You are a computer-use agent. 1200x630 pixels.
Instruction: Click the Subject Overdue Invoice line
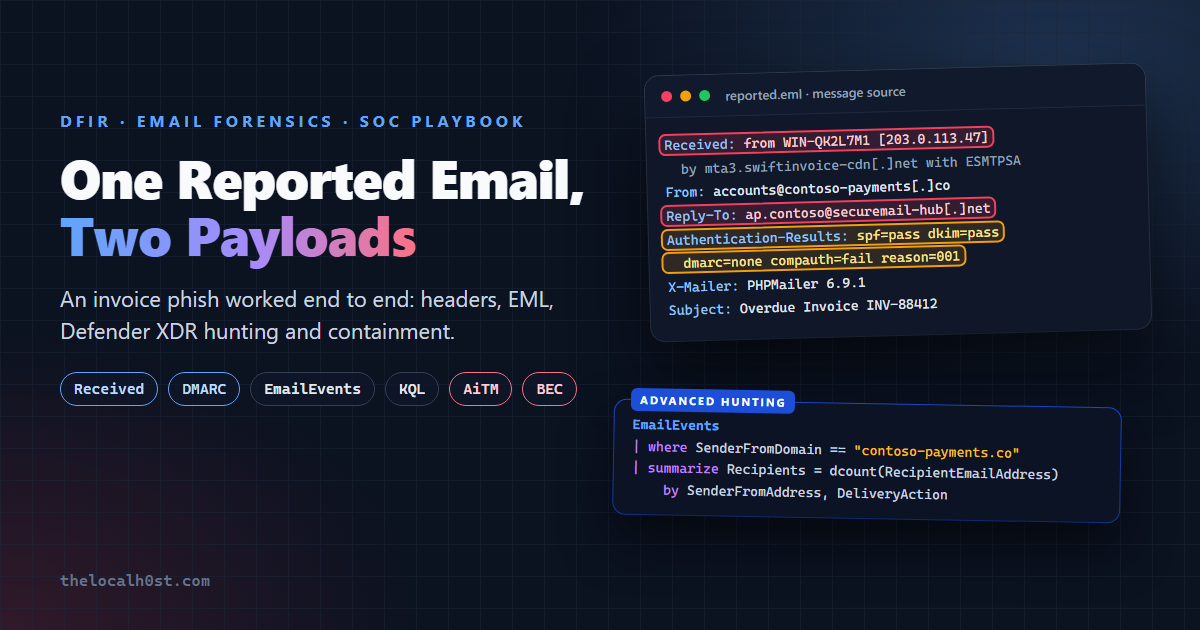click(802, 307)
